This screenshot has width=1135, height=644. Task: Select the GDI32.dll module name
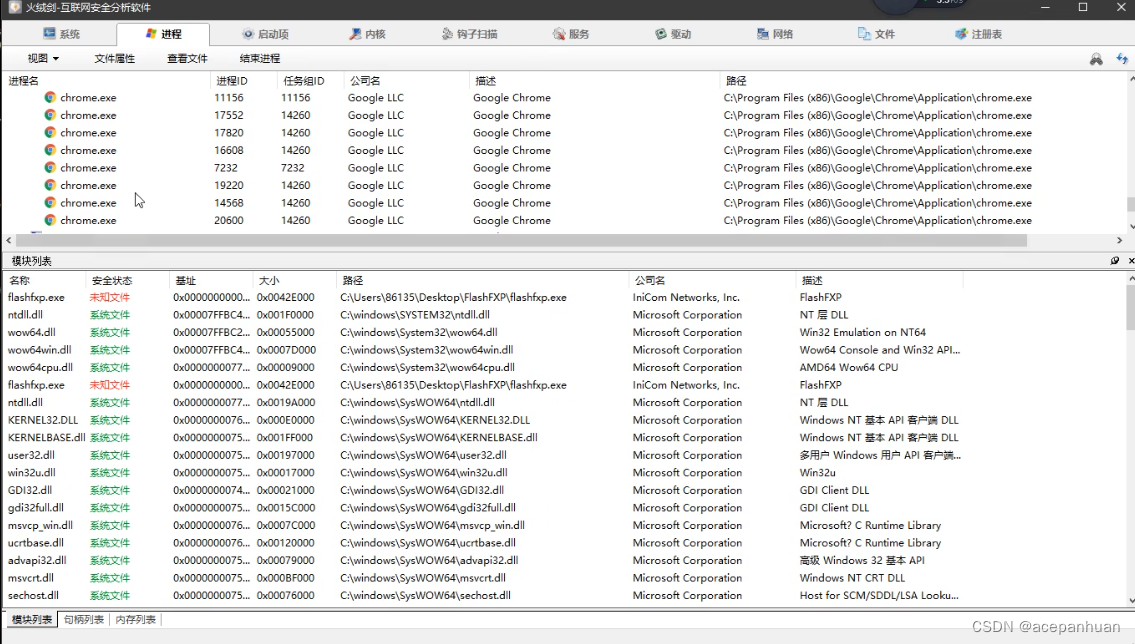tap(30, 490)
